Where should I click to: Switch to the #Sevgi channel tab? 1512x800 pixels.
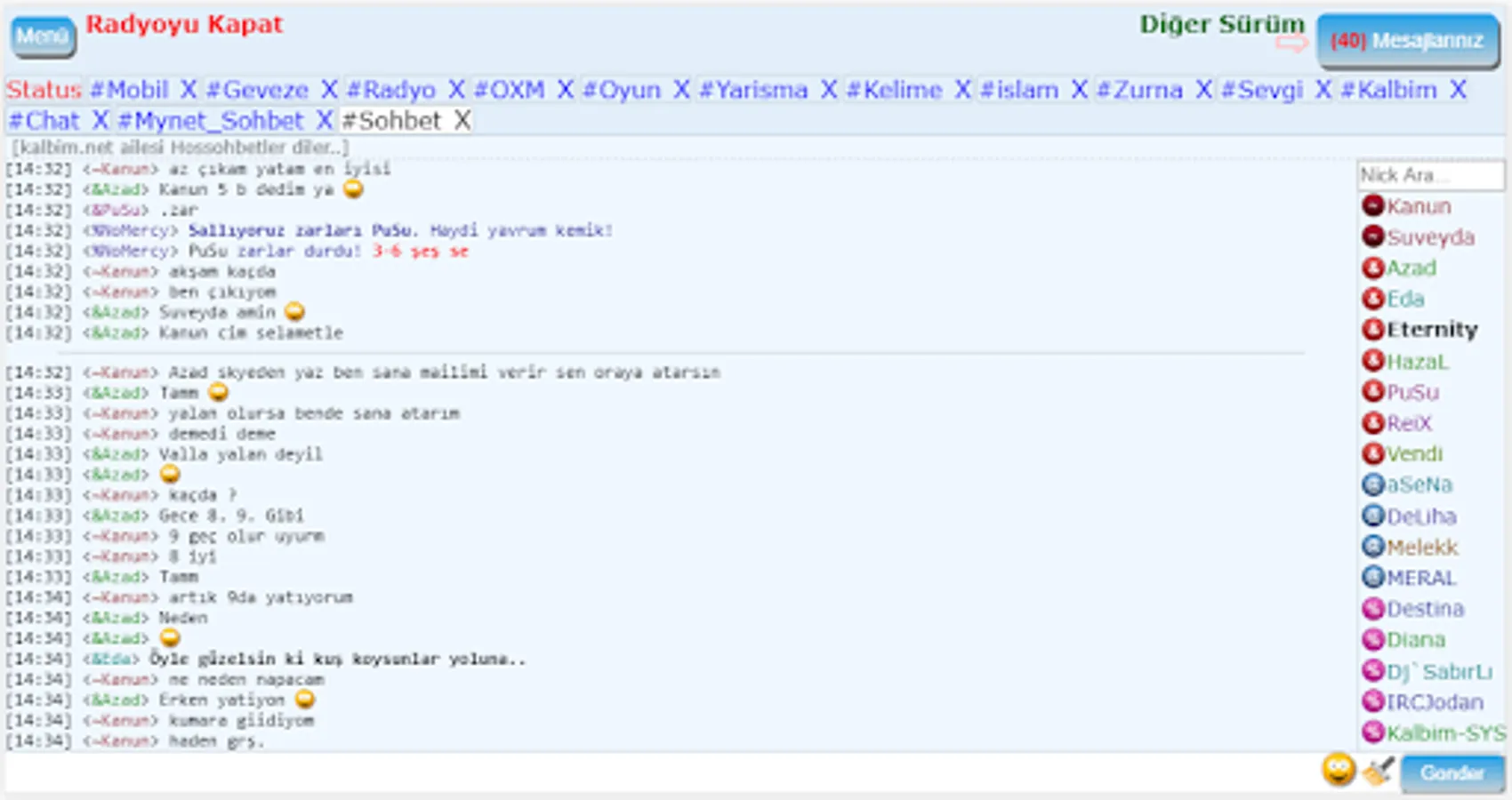(x=1262, y=90)
